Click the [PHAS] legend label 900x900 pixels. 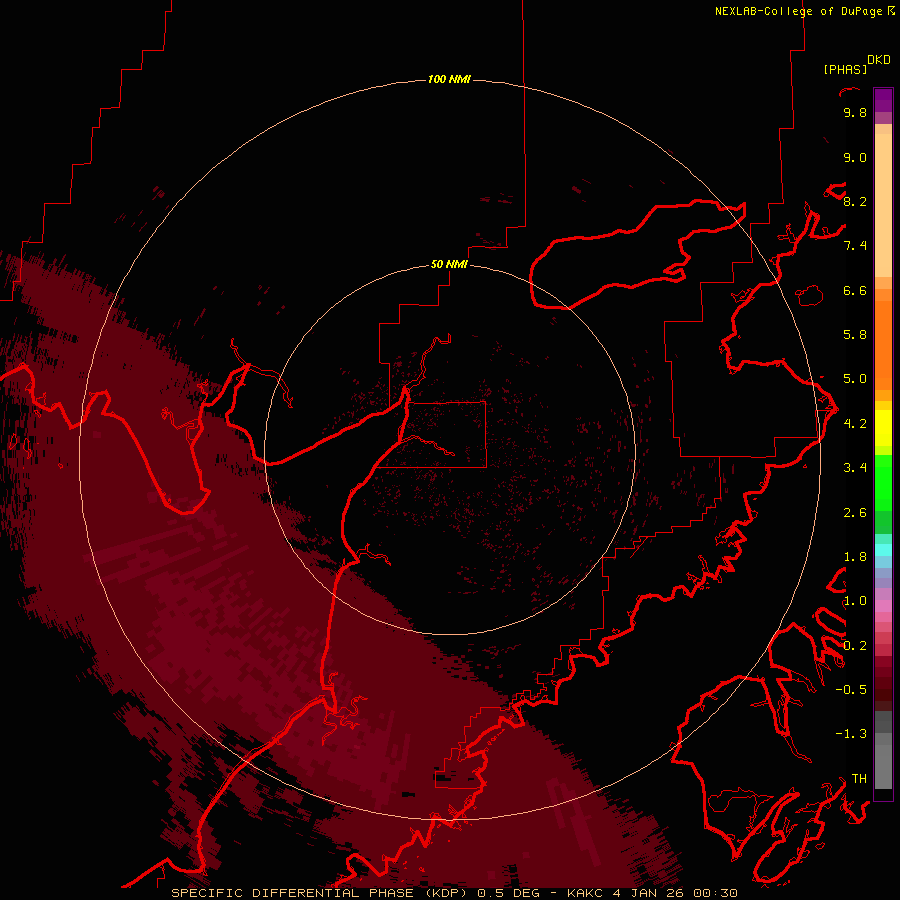(x=845, y=70)
